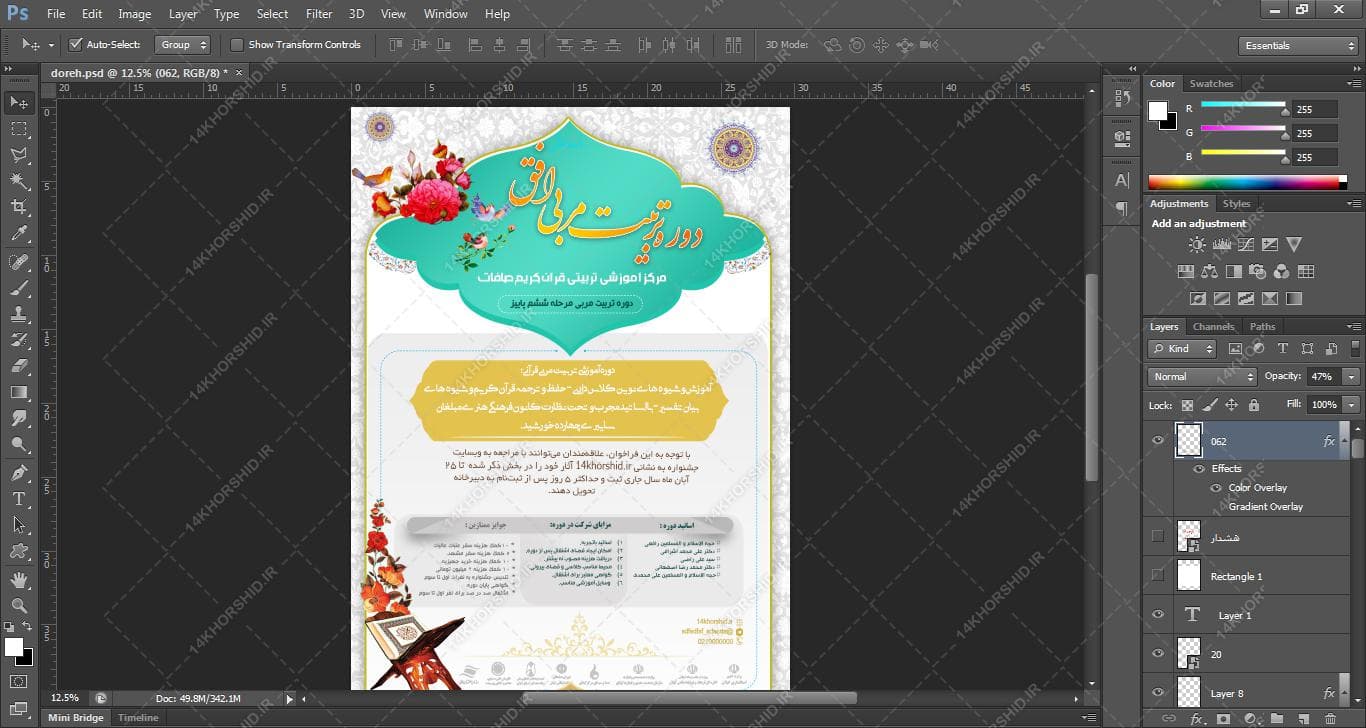Image resolution: width=1366 pixels, height=728 pixels.
Task: Show the Rectangle 1 layer
Action: [x=1158, y=575]
